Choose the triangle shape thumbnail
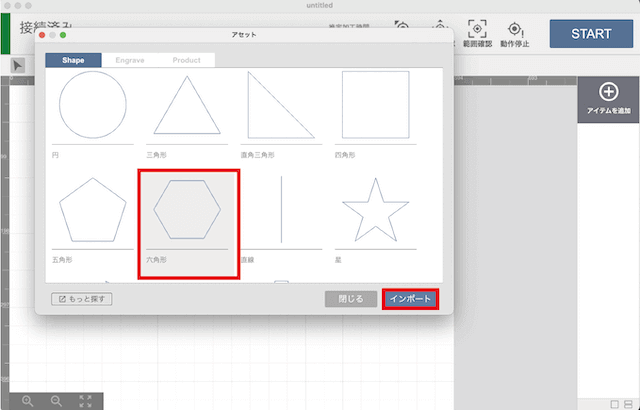This screenshot has width=640, height=410. (x=187, y=105)
